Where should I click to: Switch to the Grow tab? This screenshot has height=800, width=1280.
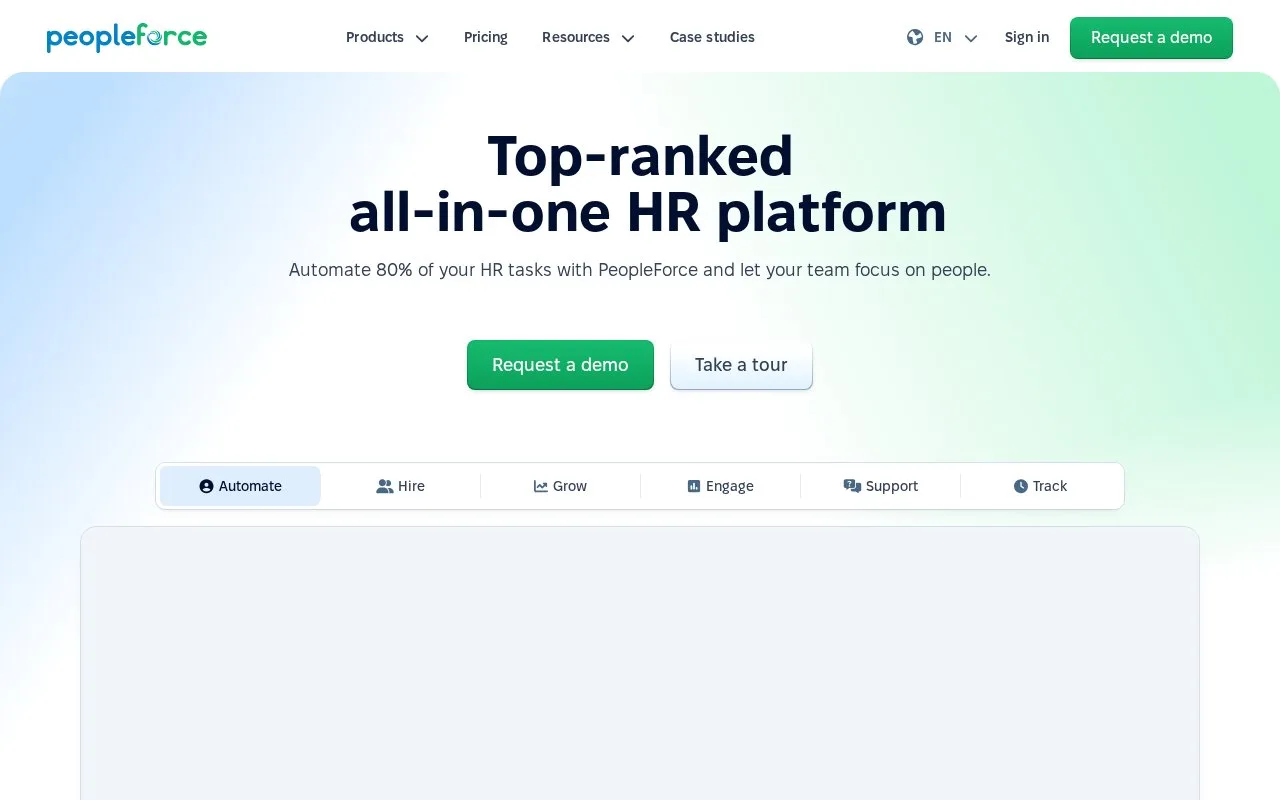560,486
